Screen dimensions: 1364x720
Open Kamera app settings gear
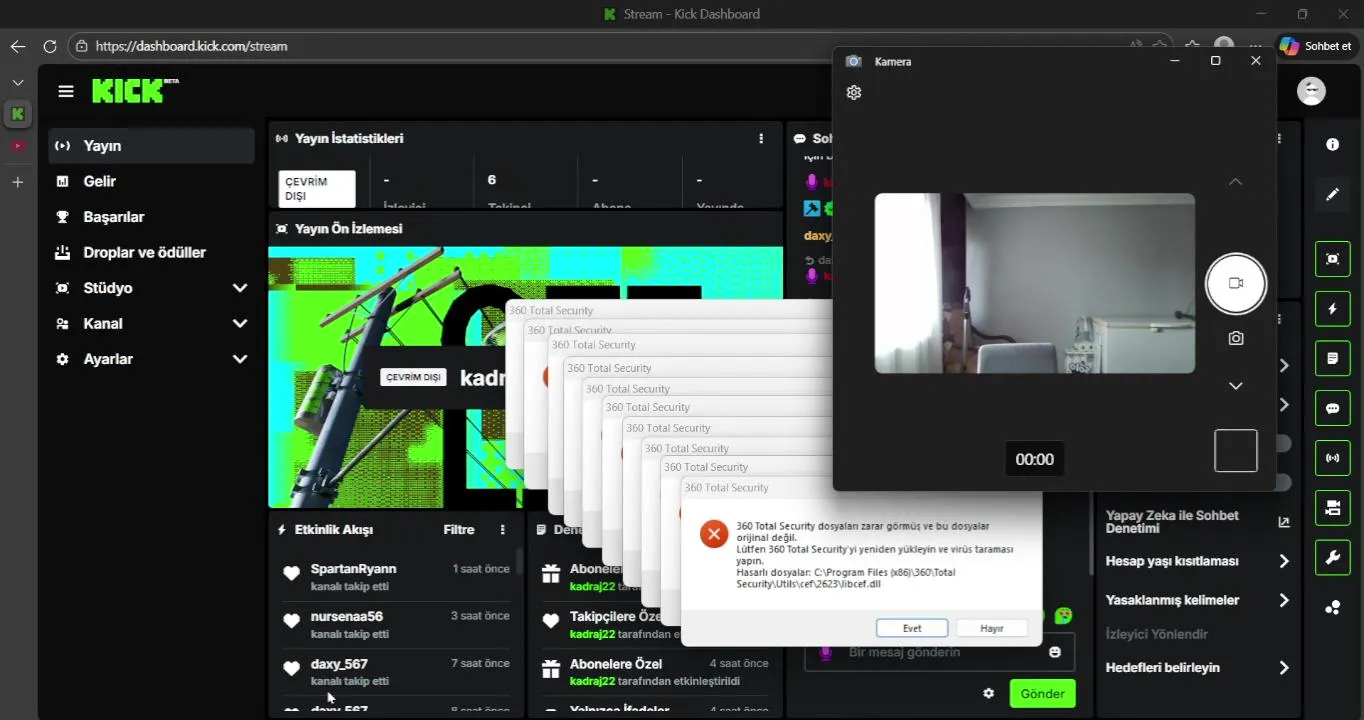pos(853,92)
